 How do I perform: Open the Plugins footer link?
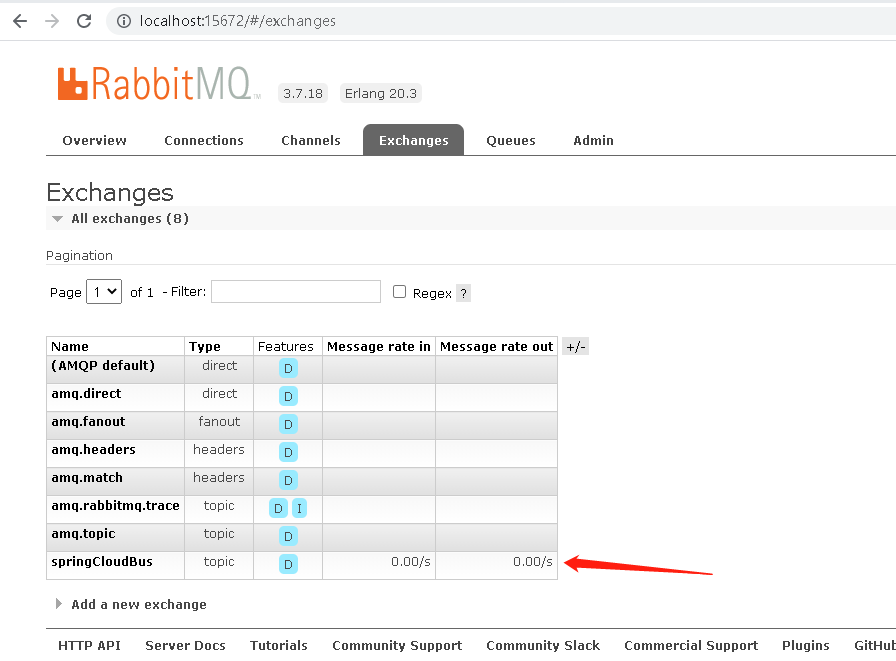pos(806,646)
